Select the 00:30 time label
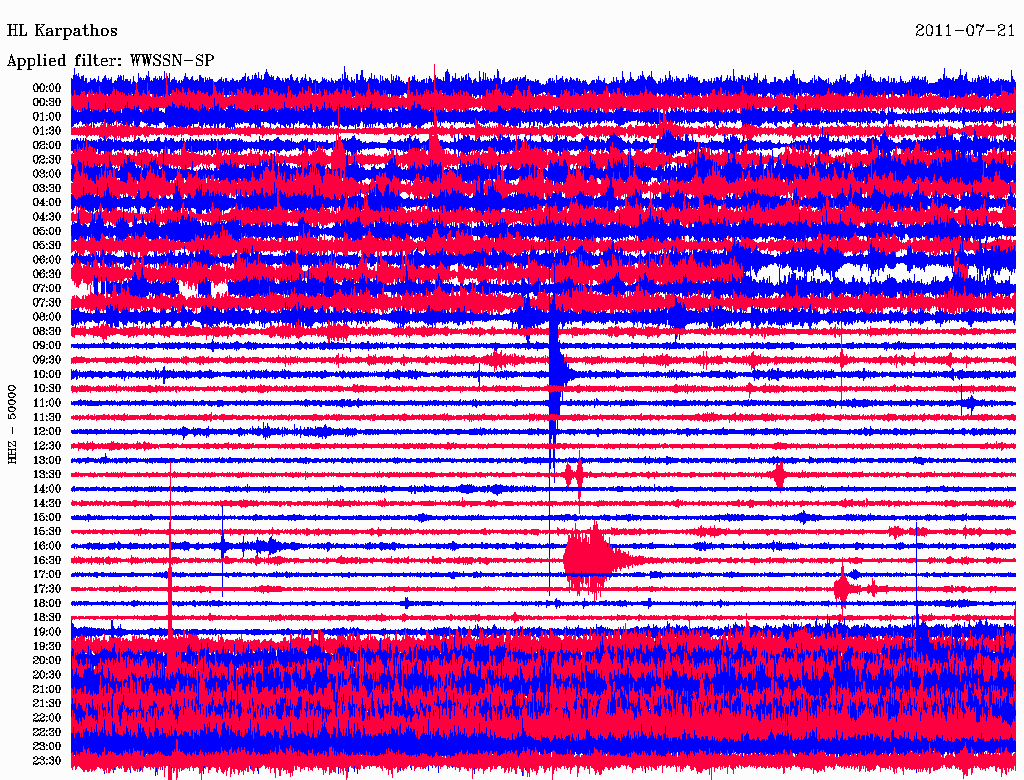The height and width of the screenshot is (780, 1024). click(x=47, y=102)
